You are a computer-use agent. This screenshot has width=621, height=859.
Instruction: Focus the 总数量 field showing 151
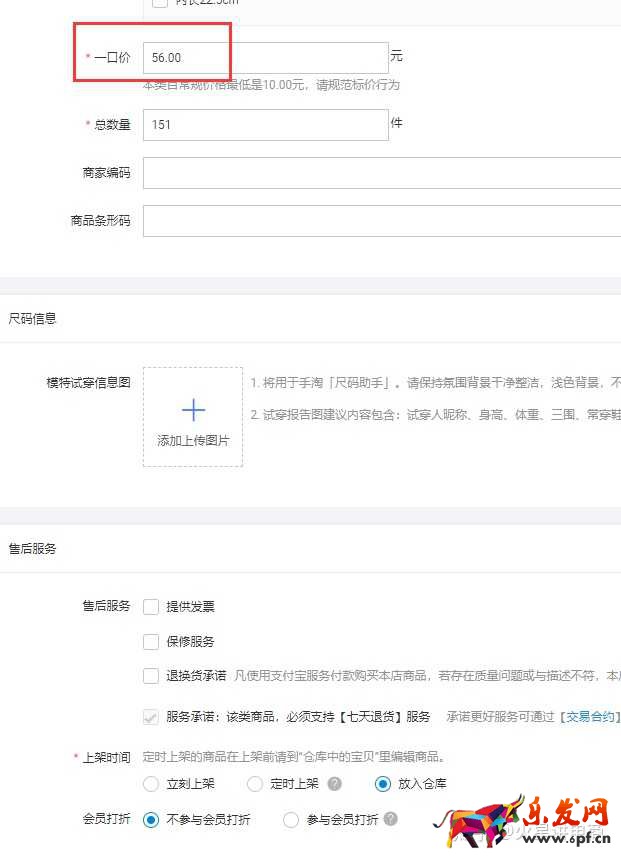(x=265, y=125)
